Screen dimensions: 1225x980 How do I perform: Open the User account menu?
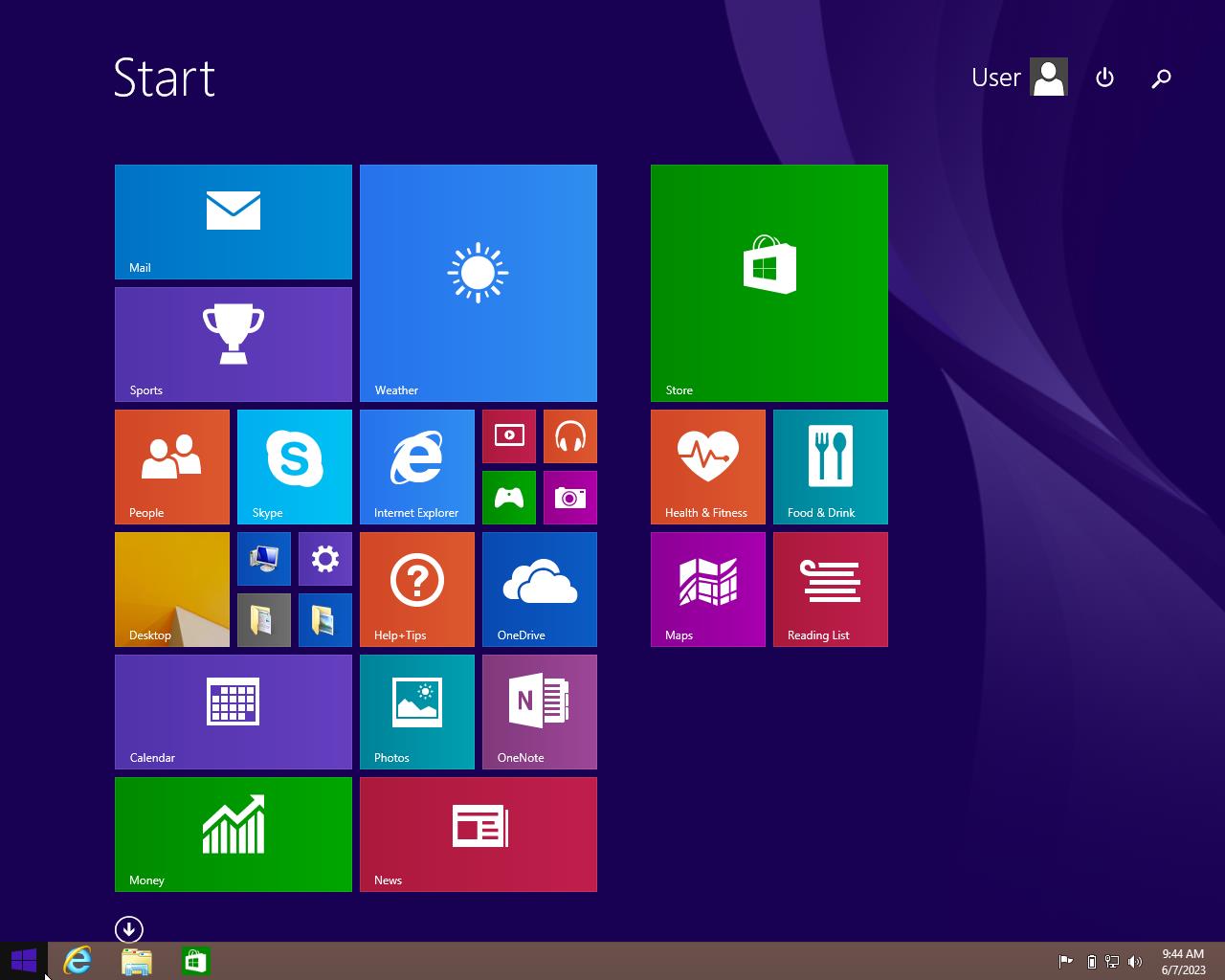pyautogui.click(x=1018, y=78)
